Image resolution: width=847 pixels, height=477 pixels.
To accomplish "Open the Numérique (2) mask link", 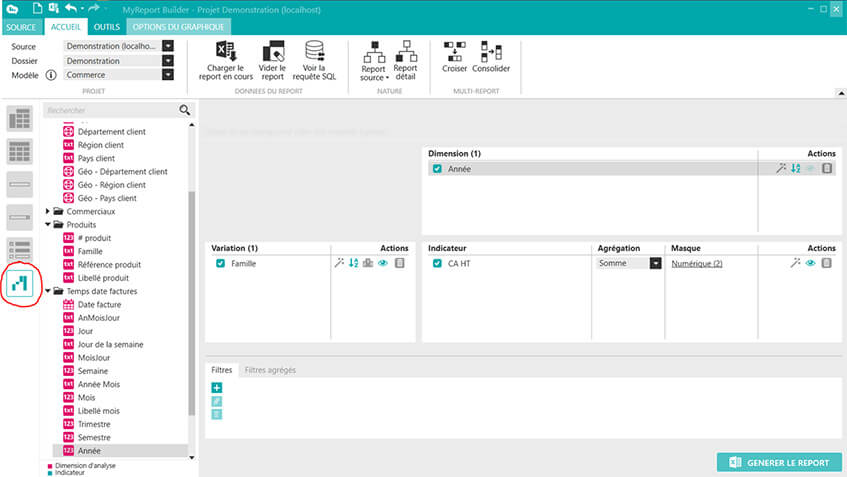I will click(x=697, y=264).
